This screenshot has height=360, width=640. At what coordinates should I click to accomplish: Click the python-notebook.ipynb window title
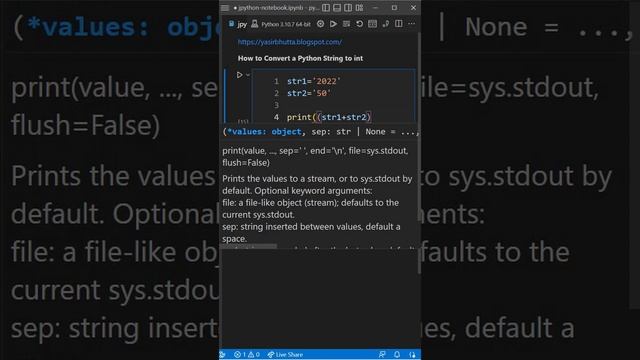pos(276,8)
